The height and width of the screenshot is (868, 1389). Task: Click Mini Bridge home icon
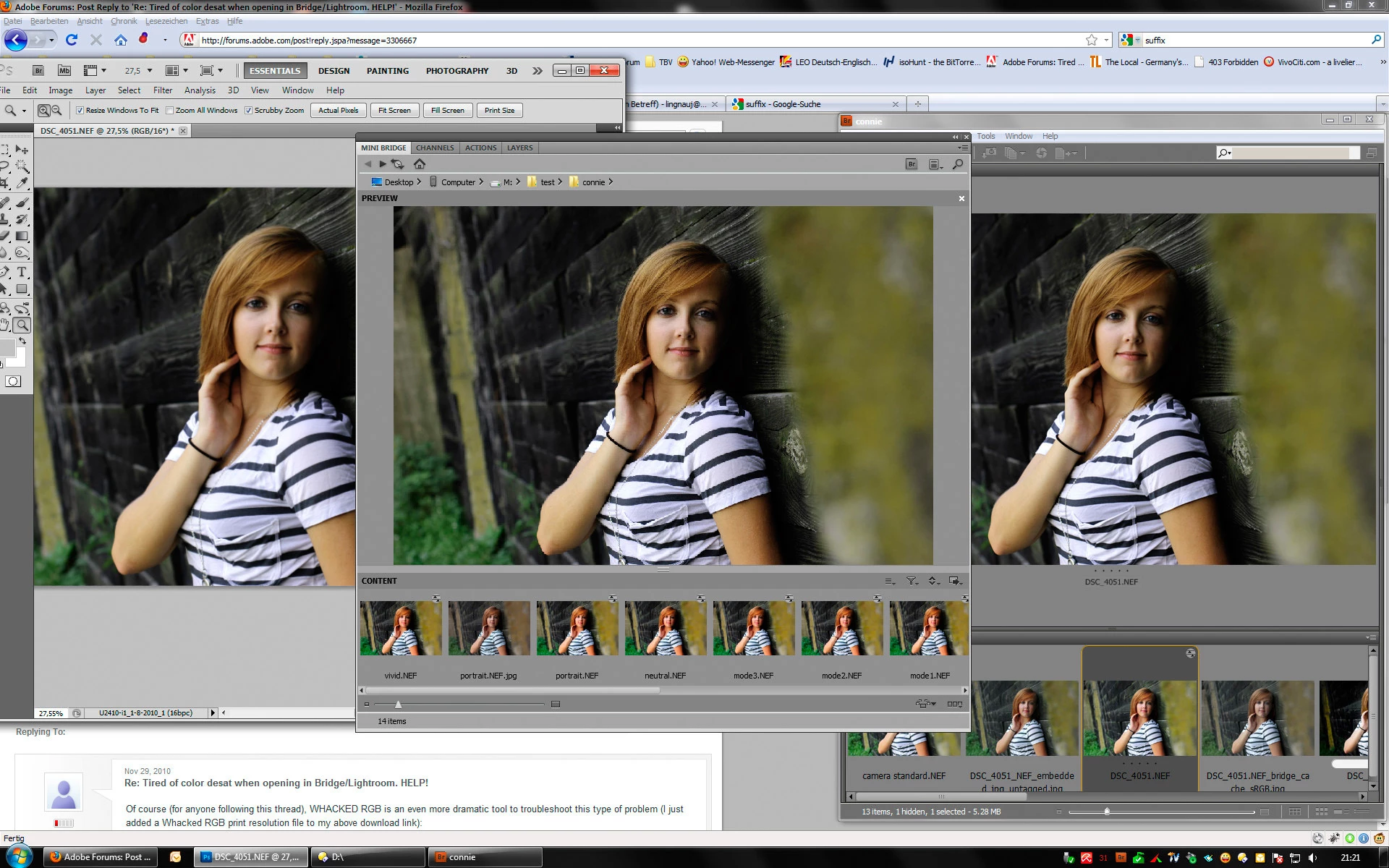420,164
